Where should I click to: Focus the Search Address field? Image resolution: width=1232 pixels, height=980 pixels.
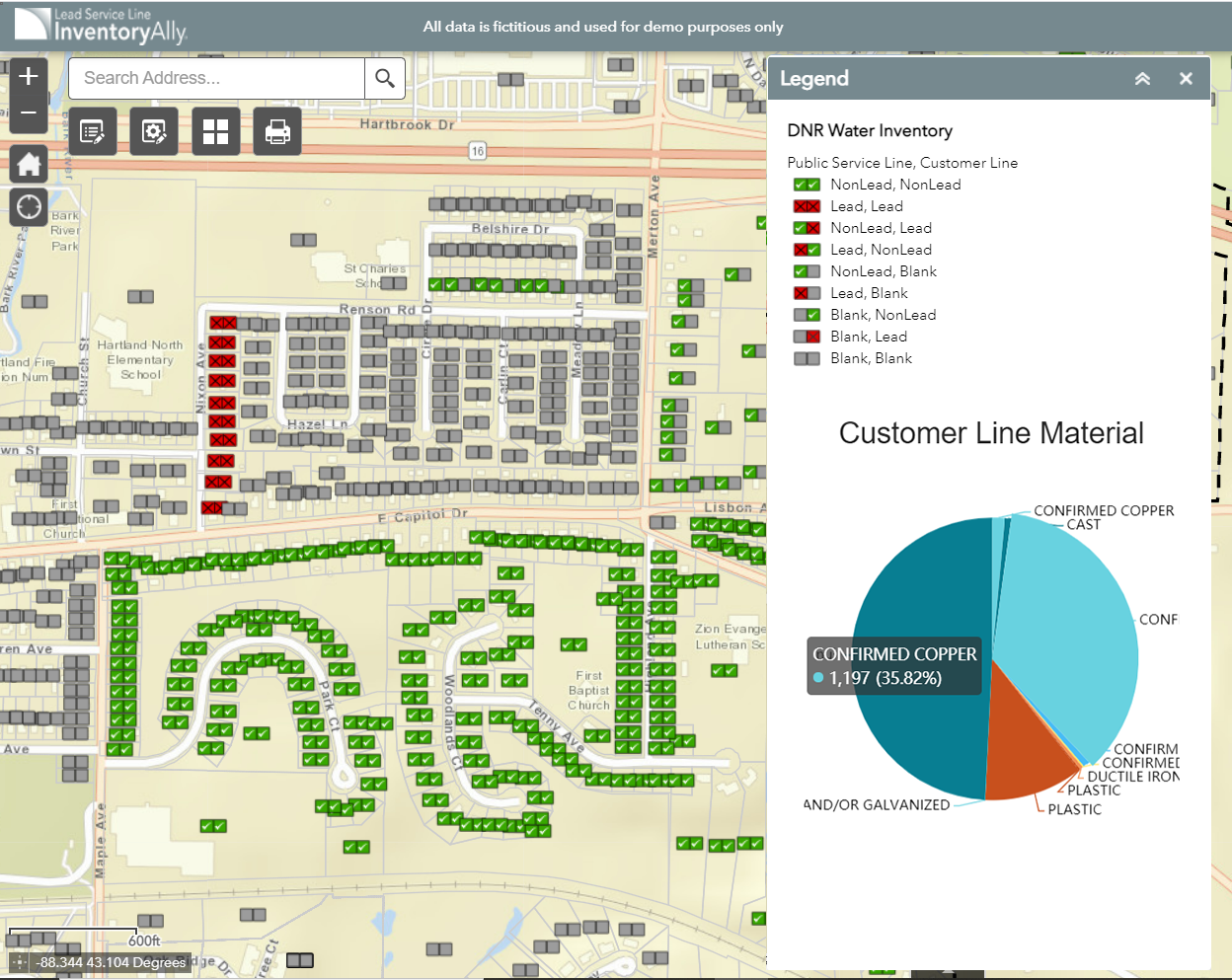coord(217,78)
